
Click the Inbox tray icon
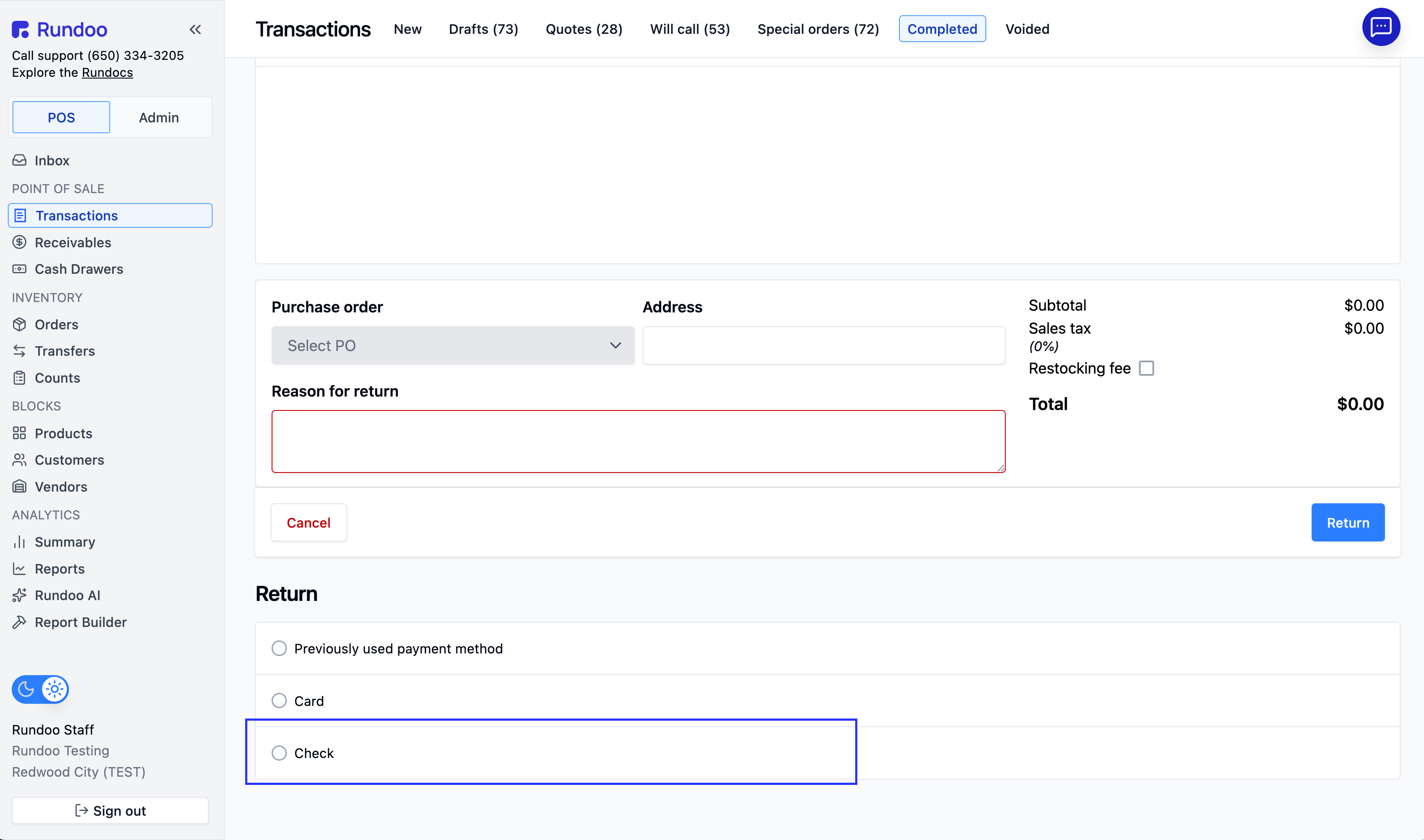[x=19, y=160]
